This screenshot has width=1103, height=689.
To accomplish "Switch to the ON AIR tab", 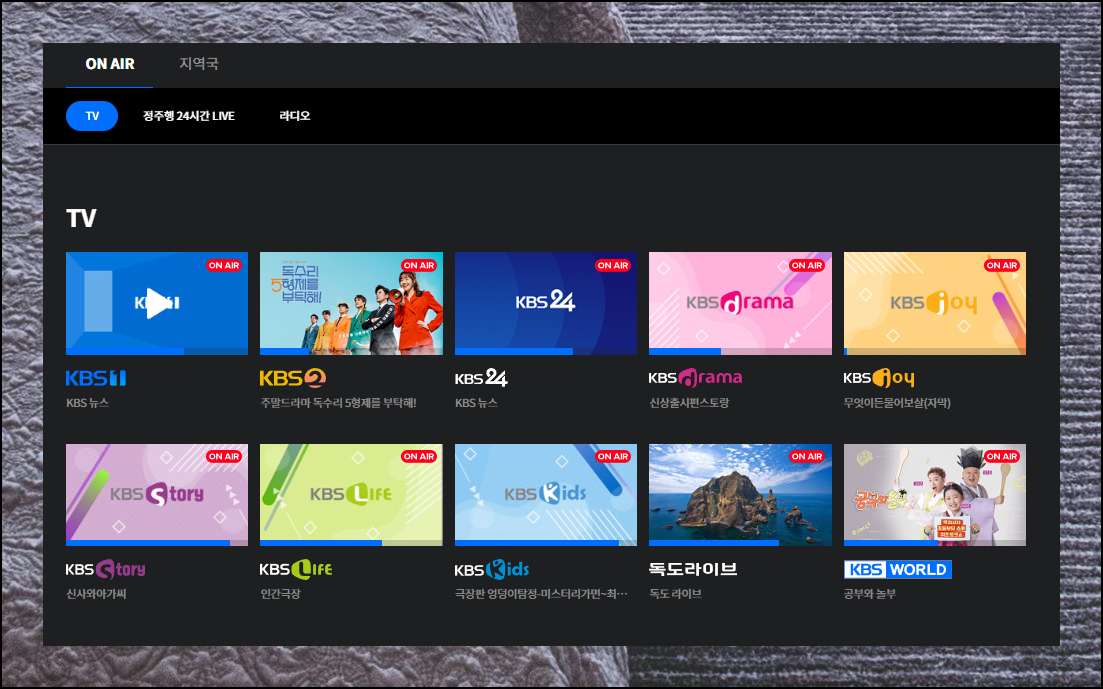I will [x=110, y=64].
